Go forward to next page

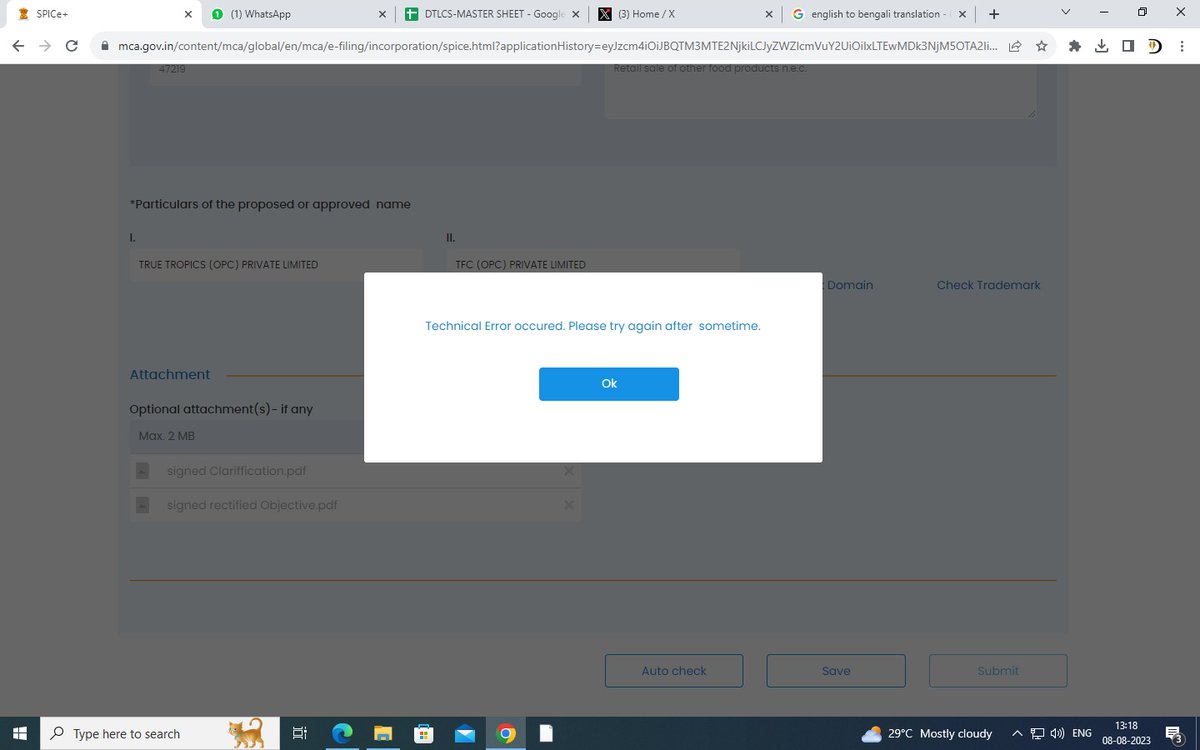(x=45, y=46)
